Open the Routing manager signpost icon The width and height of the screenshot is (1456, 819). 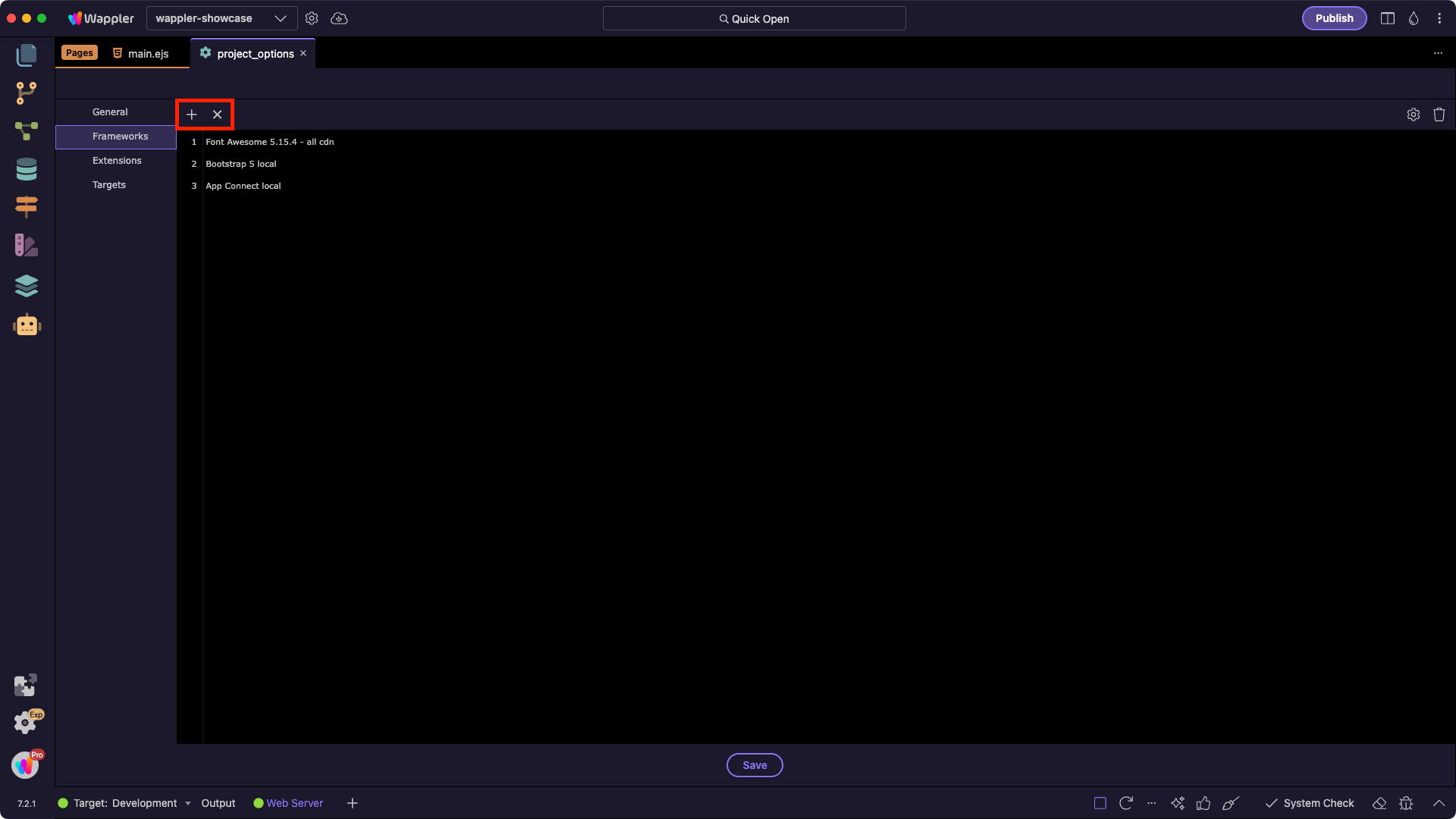27,207
